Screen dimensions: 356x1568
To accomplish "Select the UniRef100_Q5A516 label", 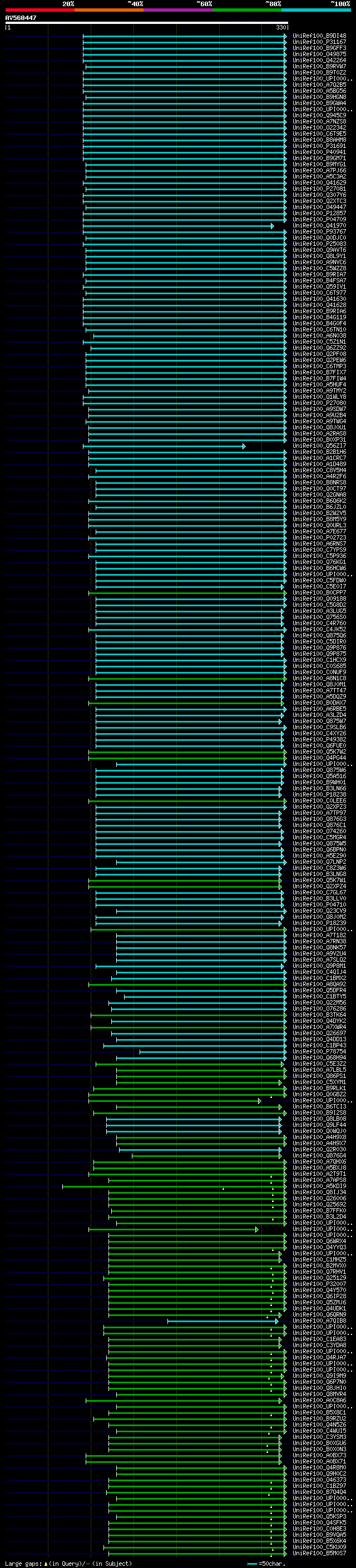I will click(x=319, y=776).
